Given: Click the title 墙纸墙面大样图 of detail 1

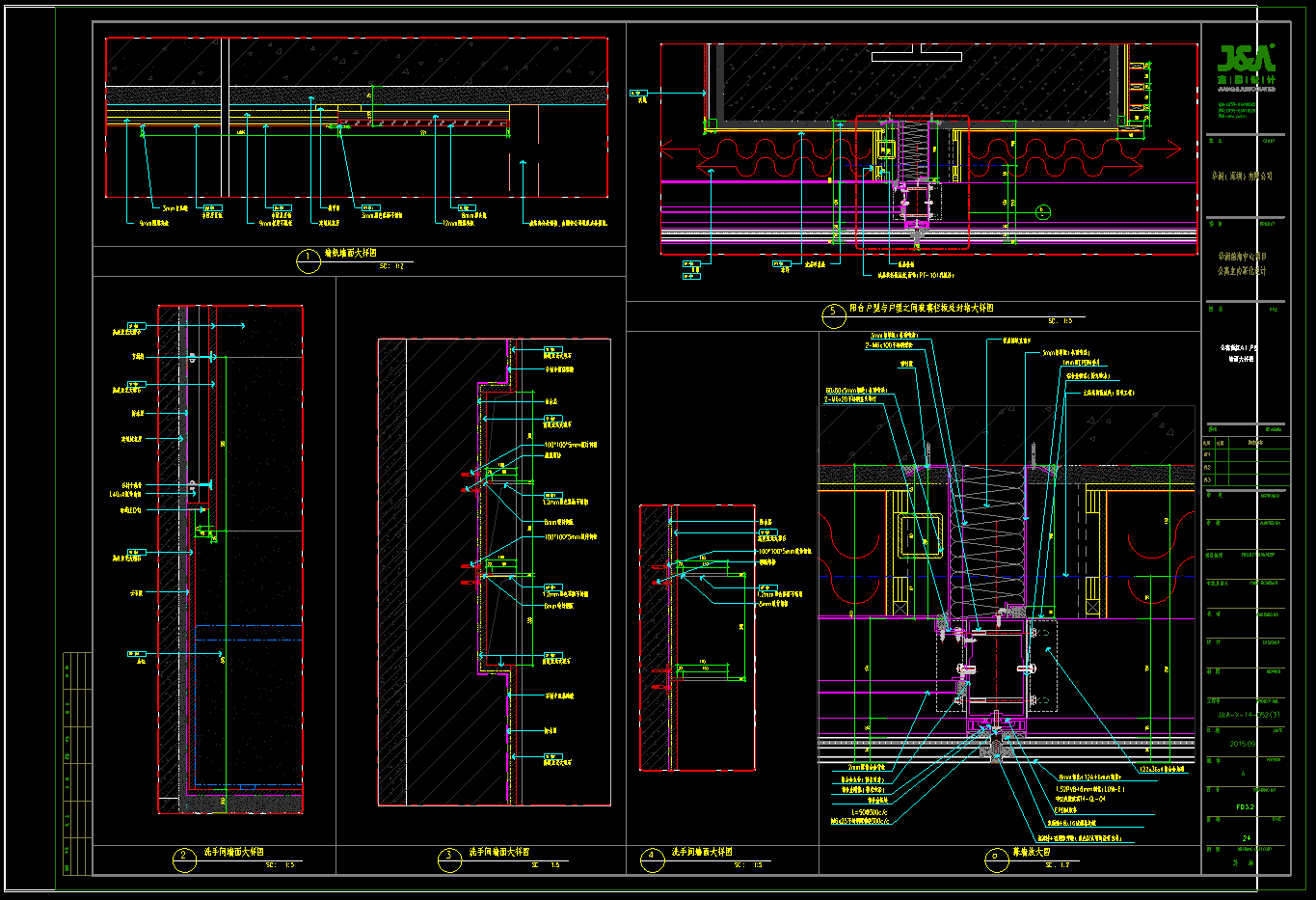Looking at the screenshot, I should click(x=350, y=254).
